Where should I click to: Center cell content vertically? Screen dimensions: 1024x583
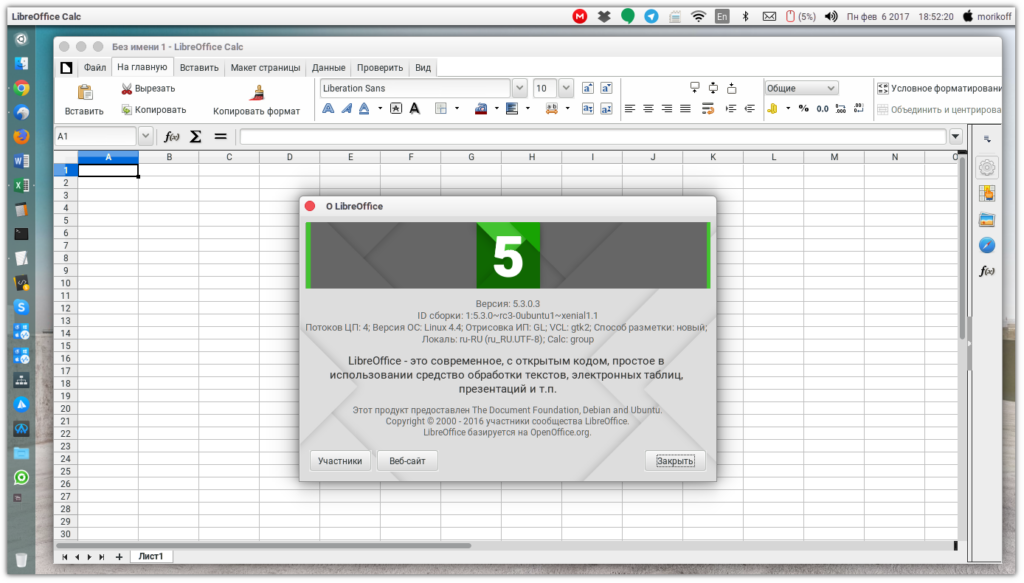[713, 88]
